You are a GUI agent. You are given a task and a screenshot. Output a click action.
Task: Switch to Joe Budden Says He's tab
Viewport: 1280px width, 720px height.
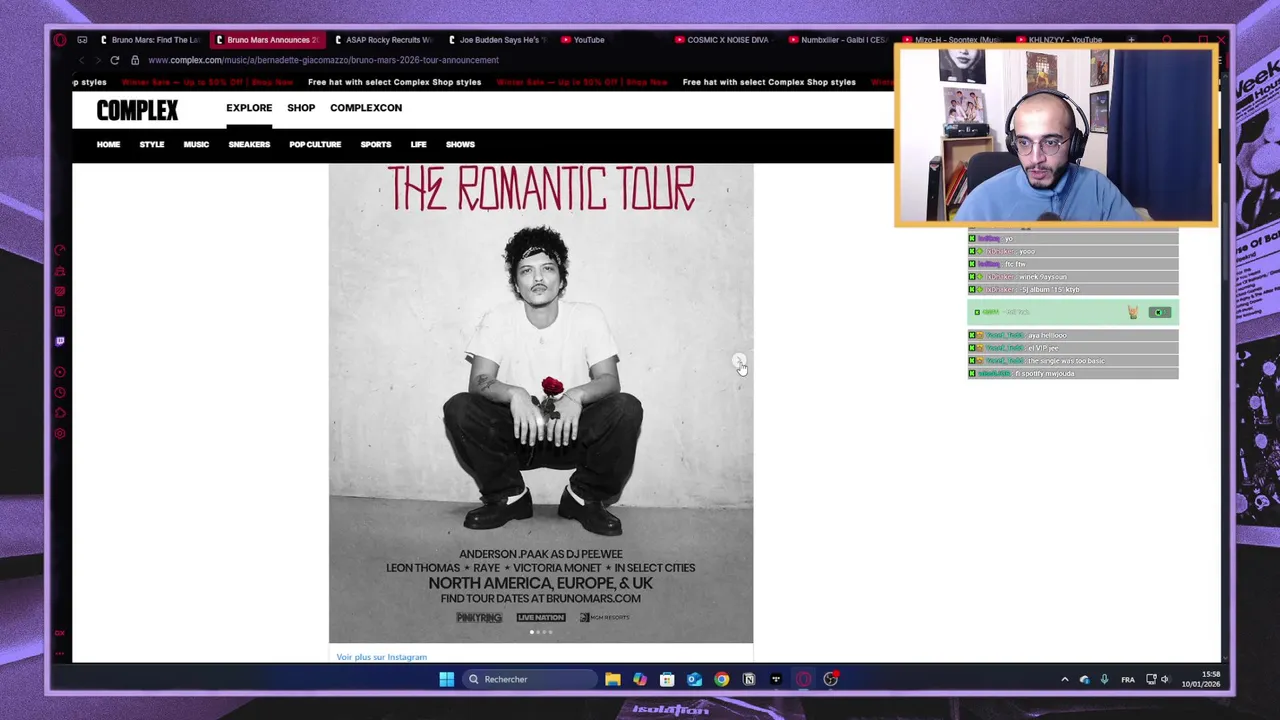click(496, 40)
